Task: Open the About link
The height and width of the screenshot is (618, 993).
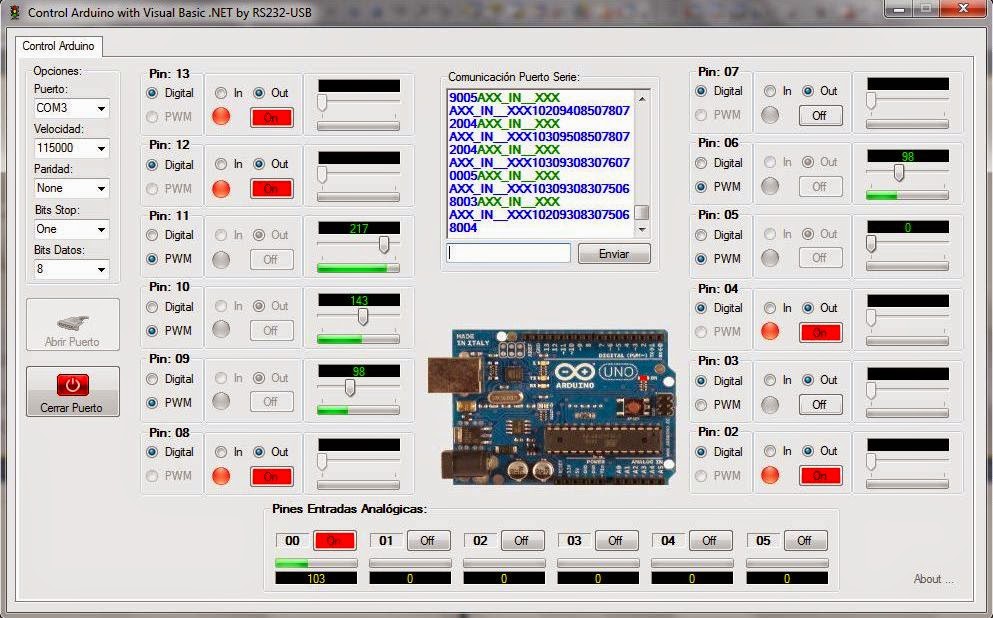Action: (933, 579)
